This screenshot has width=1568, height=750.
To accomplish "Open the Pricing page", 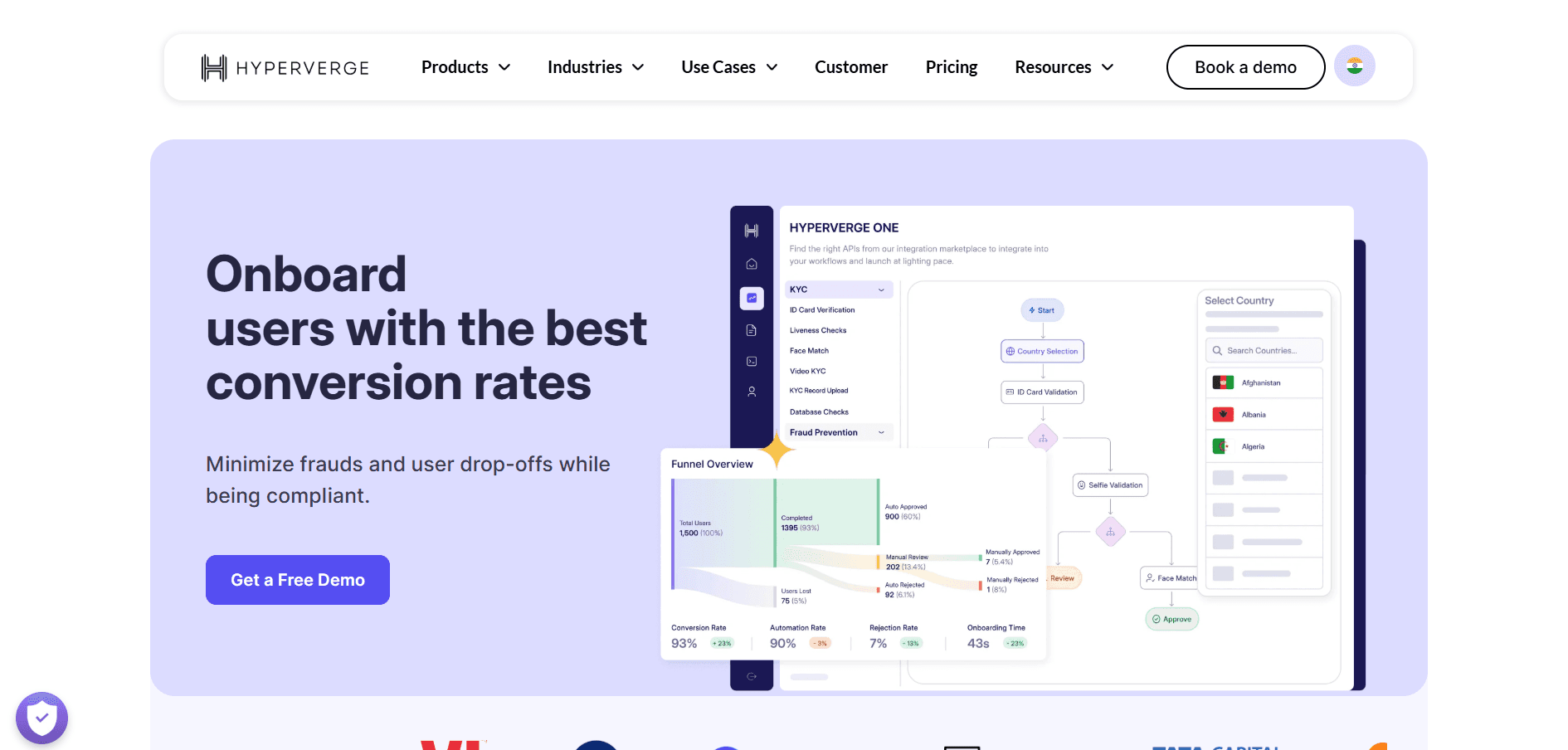I will (x=952, y=67).
